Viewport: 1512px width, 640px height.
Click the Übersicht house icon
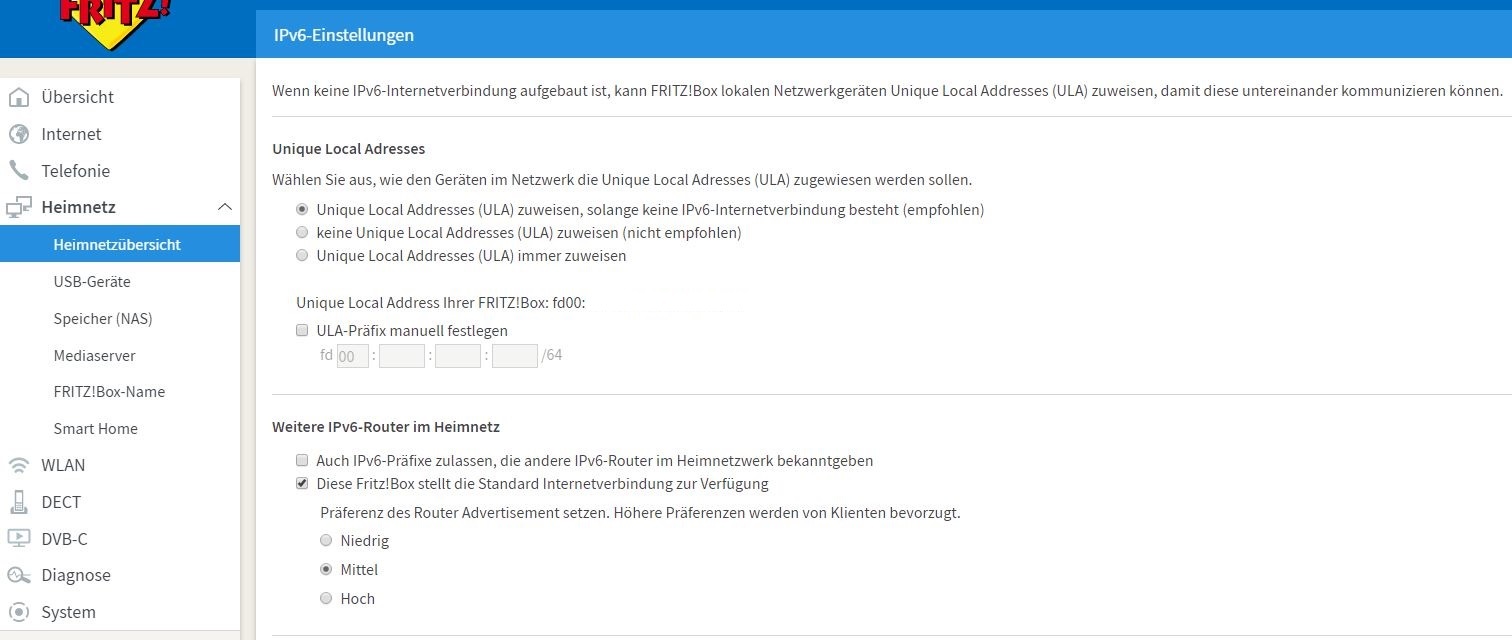click(x=18, y=97)
